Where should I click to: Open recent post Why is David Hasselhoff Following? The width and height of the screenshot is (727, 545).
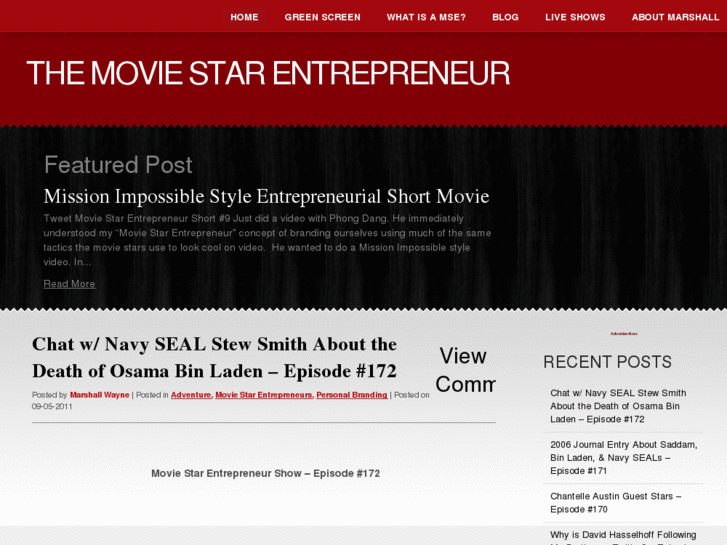623,536
